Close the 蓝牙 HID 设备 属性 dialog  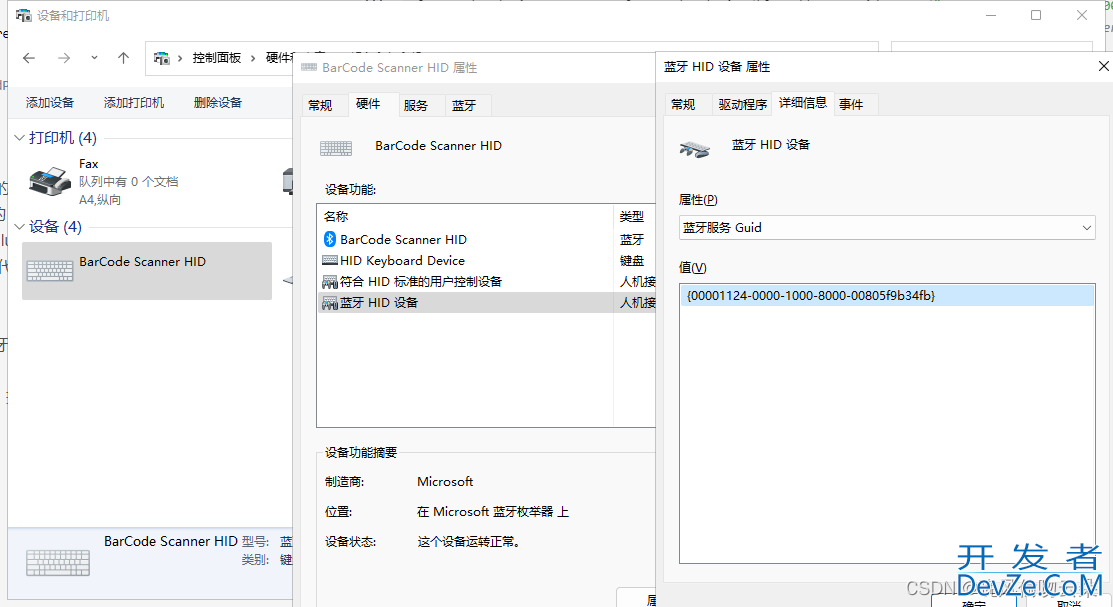coord(1103,66)
